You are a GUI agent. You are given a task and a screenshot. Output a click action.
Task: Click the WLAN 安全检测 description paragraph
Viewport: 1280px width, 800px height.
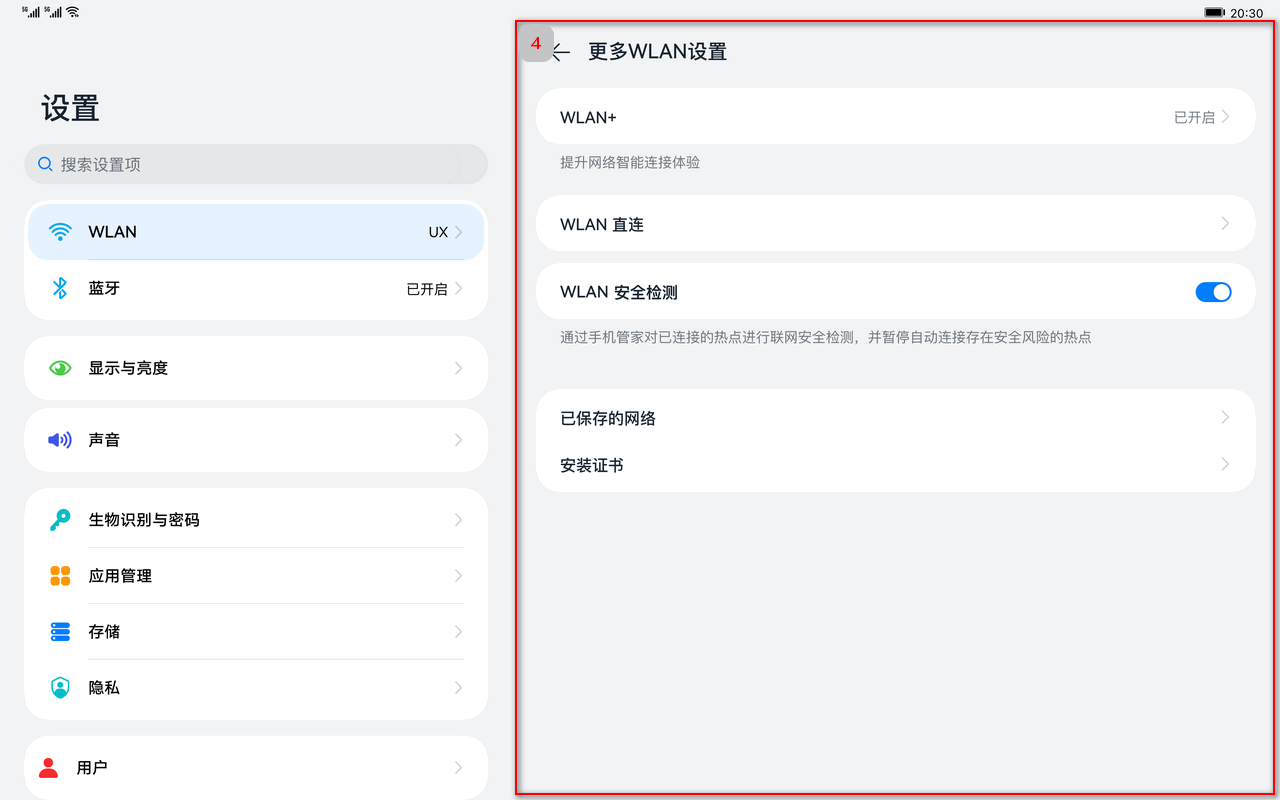[826, 338]
